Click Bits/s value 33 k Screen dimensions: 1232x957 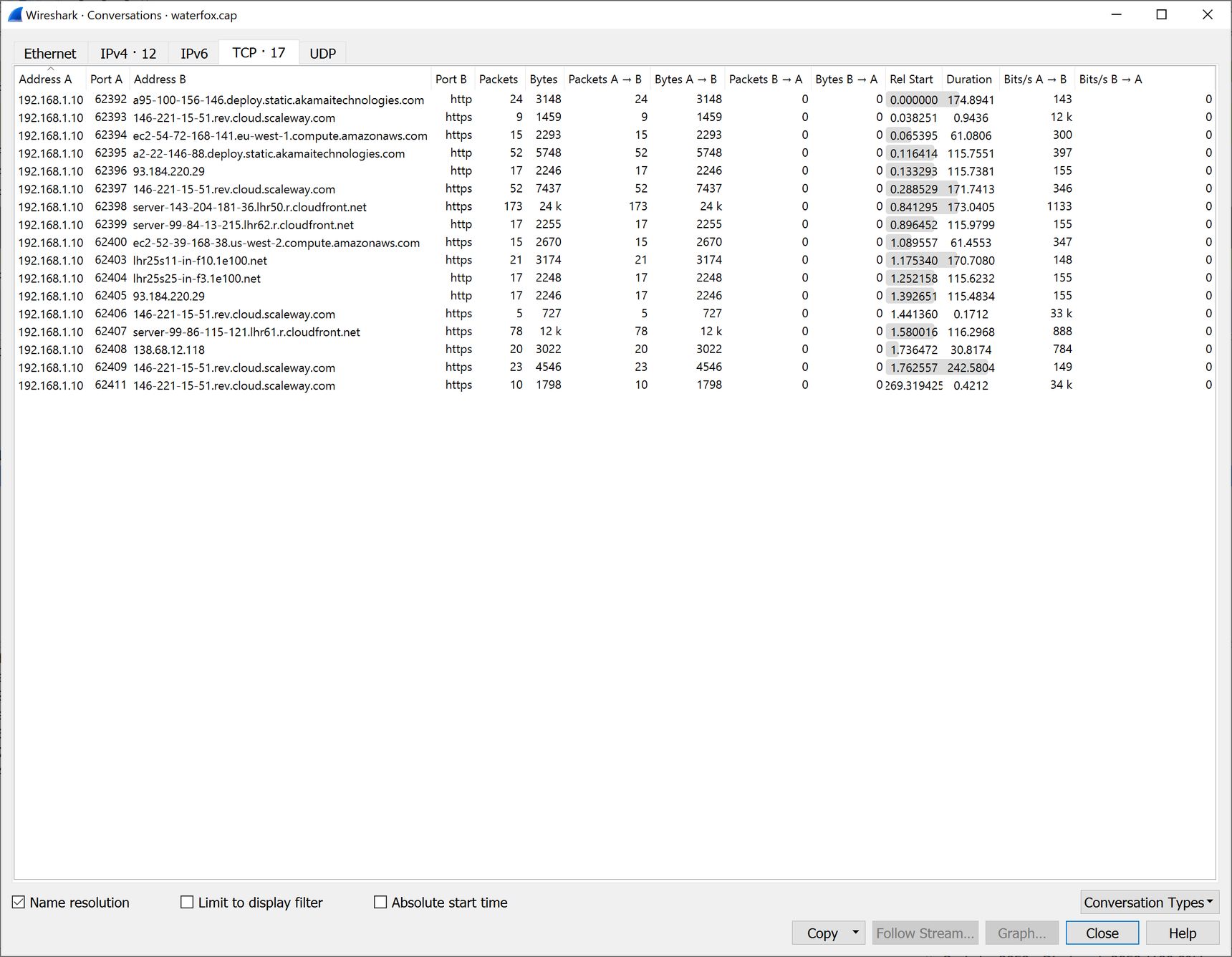point(1061,314)
